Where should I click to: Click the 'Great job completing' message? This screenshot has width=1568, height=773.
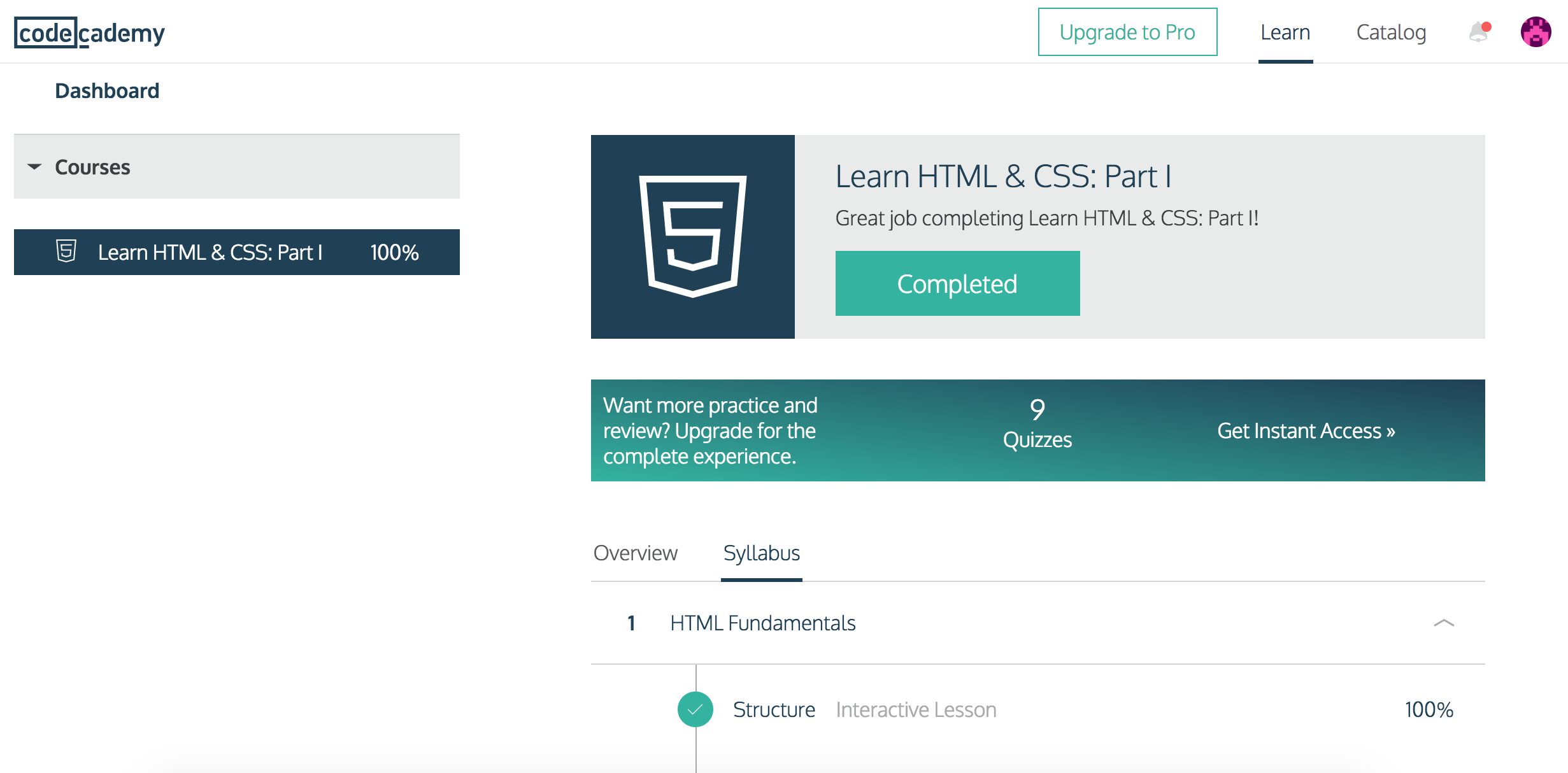click(x=1047, y=218)
